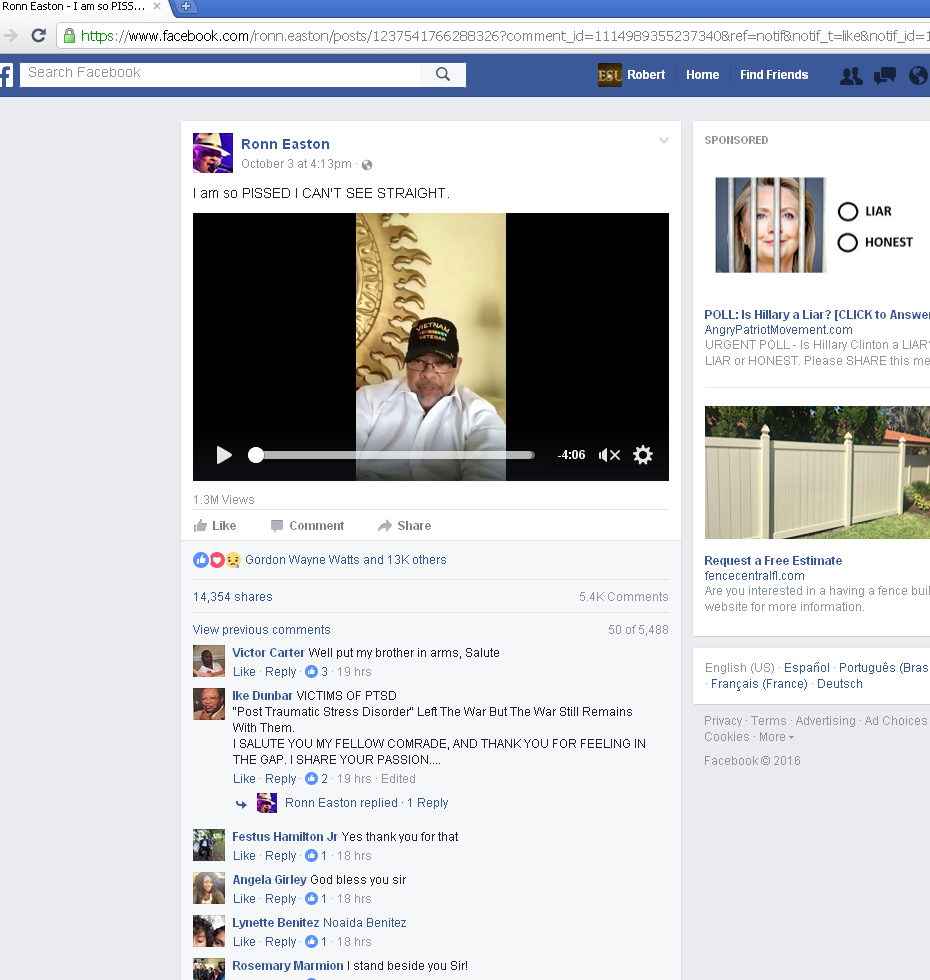Reload page using browser refresh icon
The width and height of the screenshot is (930, 980).
(x=39, y=36)
